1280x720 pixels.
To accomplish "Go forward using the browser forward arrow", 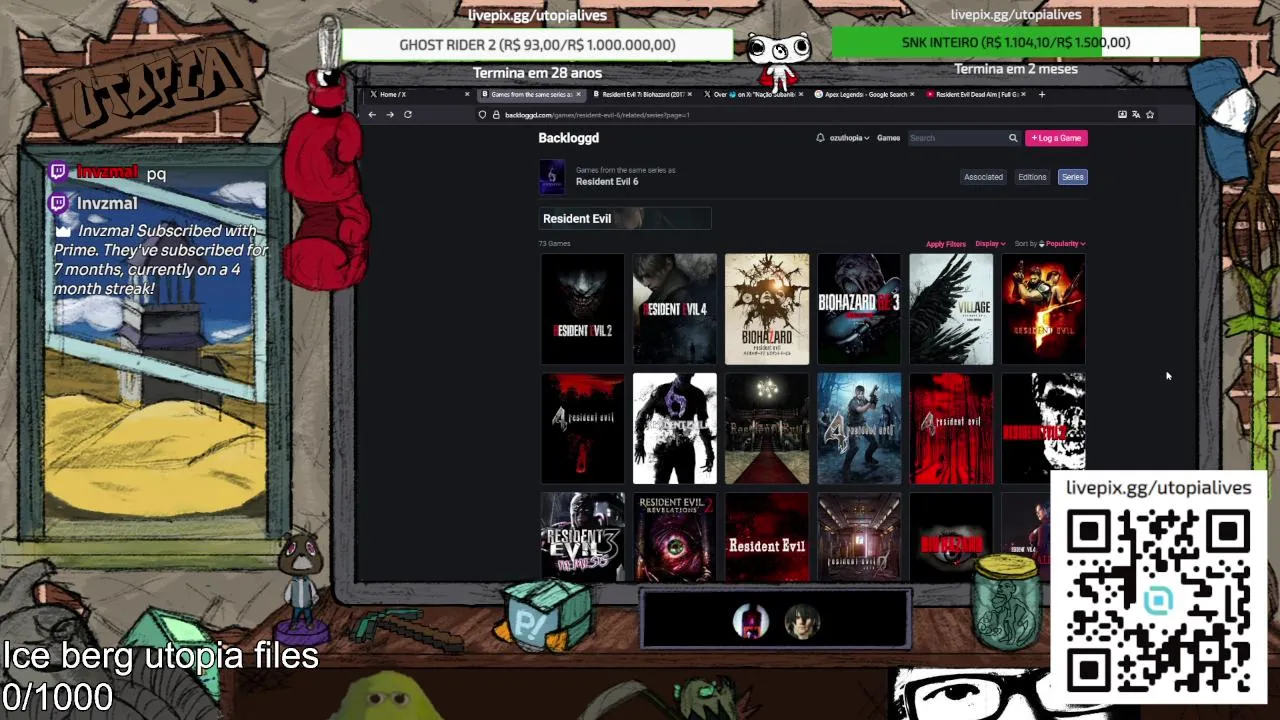I will pos(390,115).
